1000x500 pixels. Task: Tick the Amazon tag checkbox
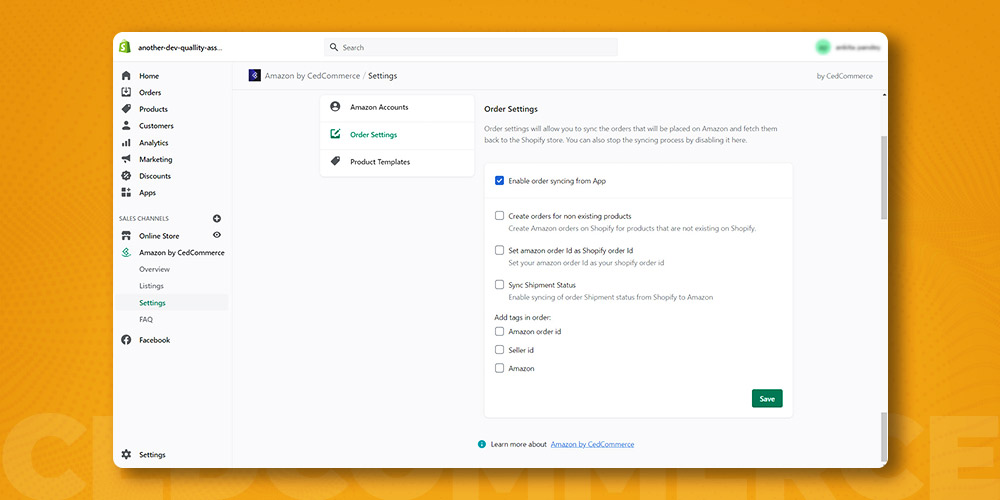point(499,368)
